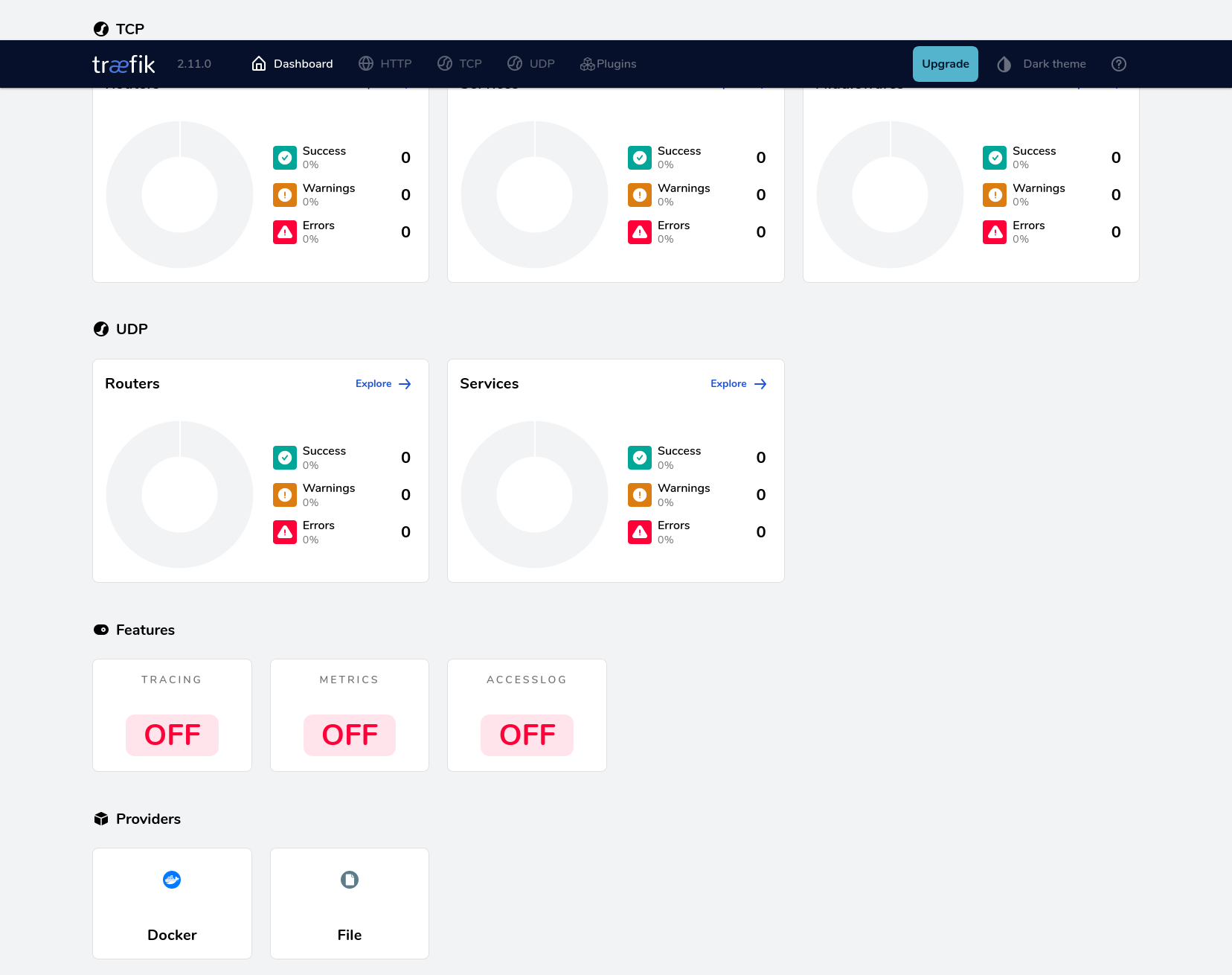Click the arrow beside UDP Routers Explore
Screen dimensions: 1232x975
tap(405, 384)
